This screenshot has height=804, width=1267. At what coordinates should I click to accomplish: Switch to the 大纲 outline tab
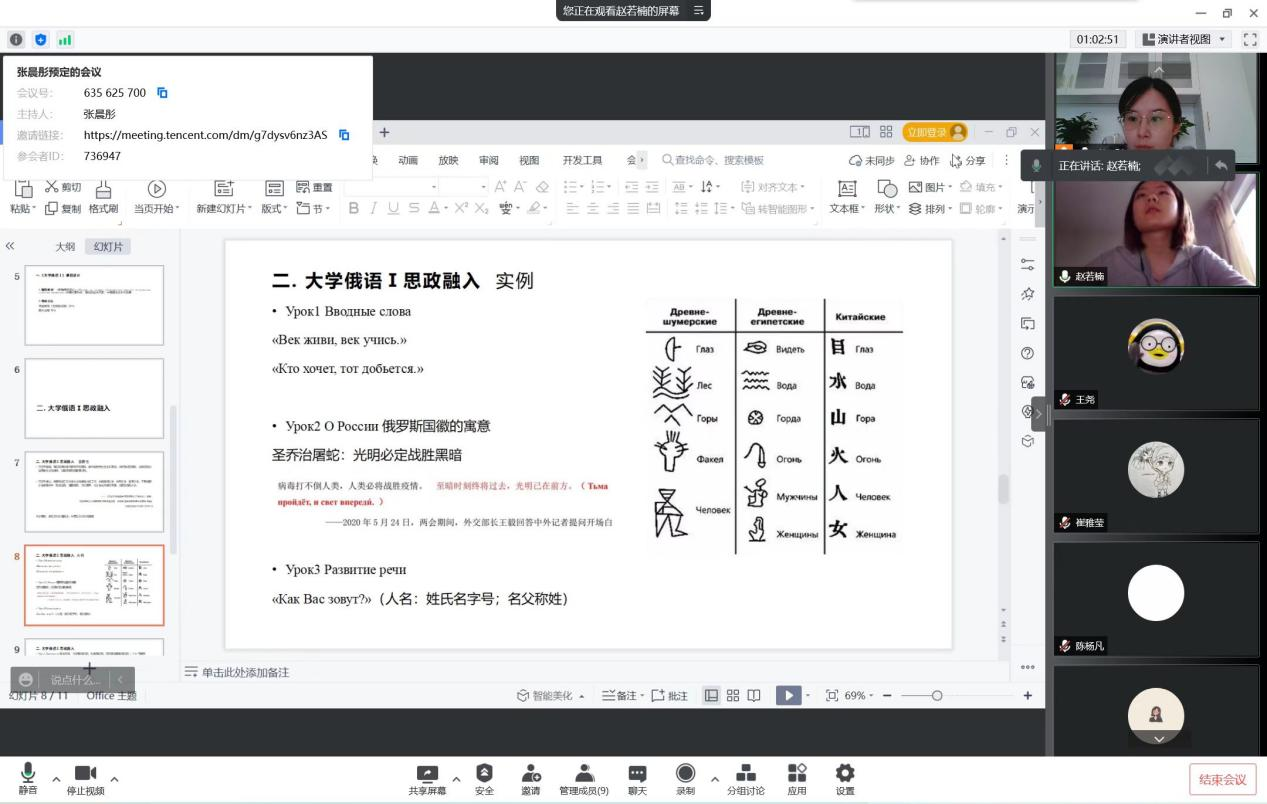click(65, 246)
